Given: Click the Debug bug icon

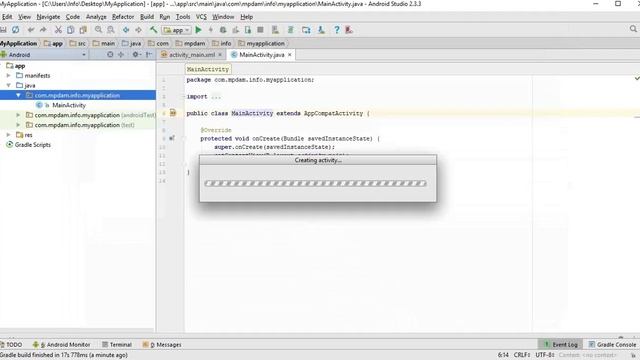Looking at the screenshot, I should (223, 30).
